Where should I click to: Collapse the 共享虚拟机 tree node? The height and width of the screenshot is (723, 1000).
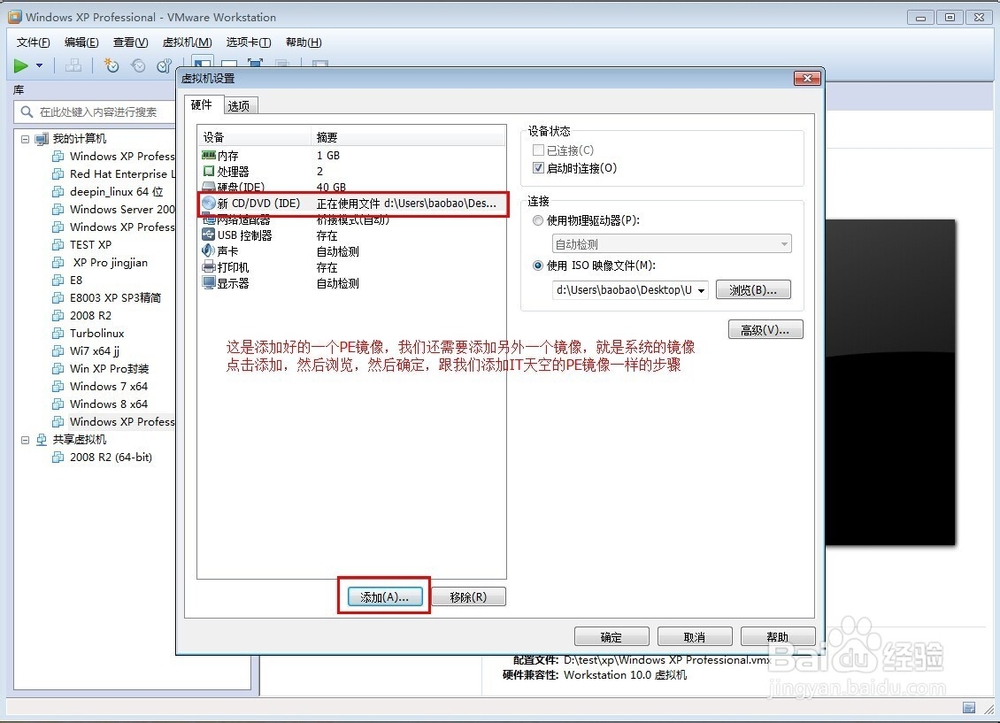pos(26,440)
